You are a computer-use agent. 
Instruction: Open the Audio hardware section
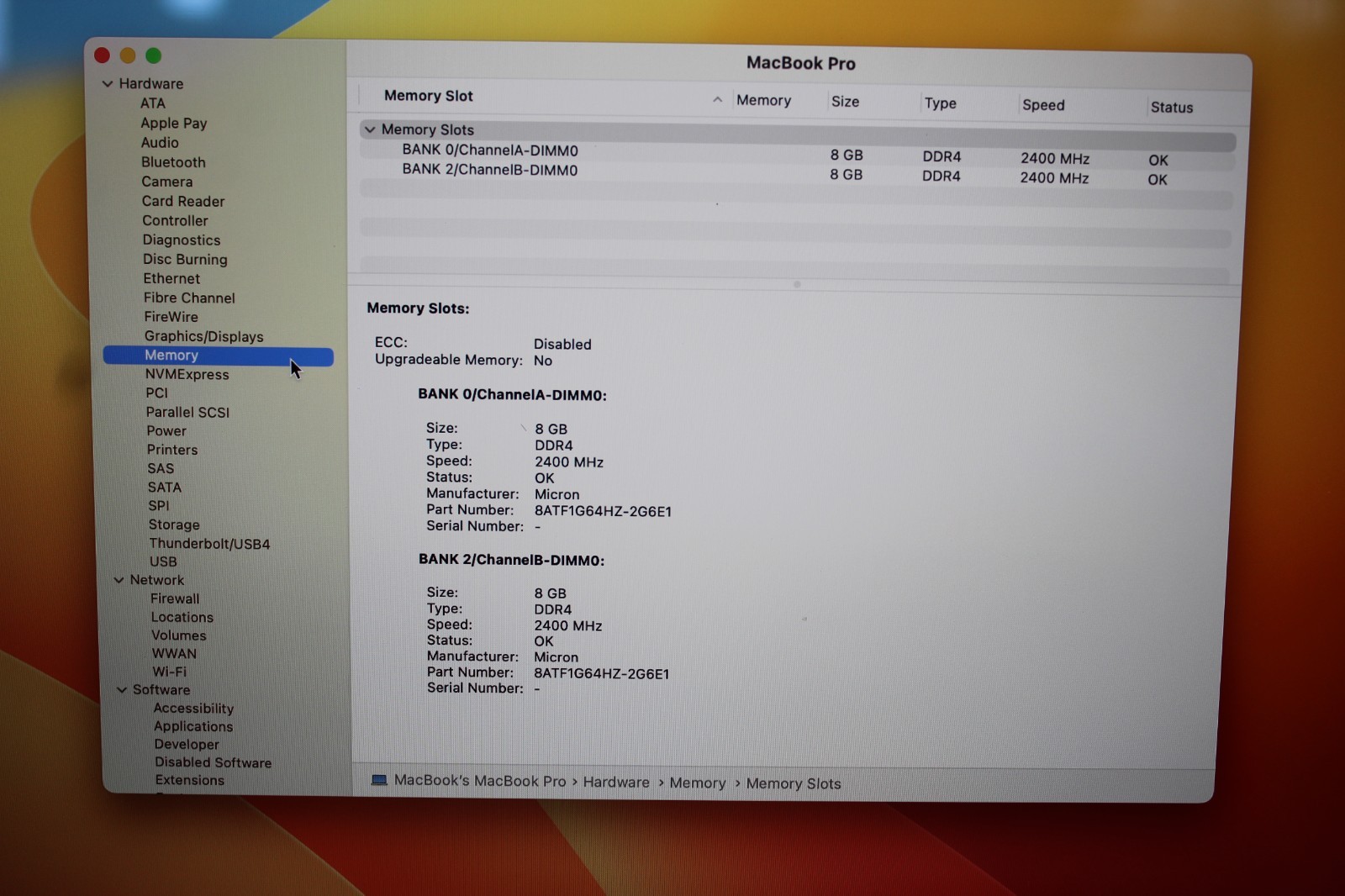(160, 143)
